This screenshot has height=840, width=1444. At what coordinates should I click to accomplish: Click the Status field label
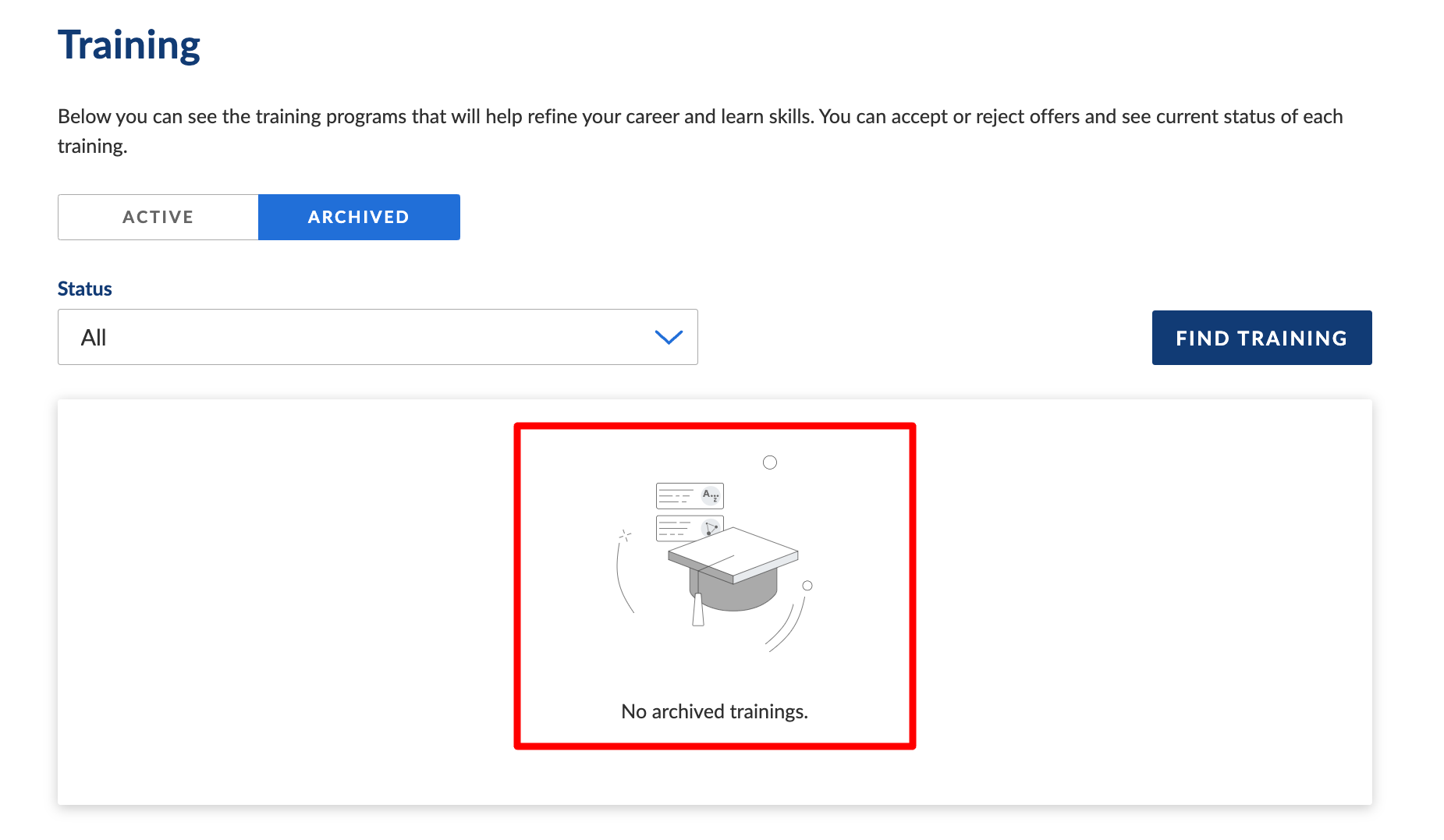(x=85, y=289)
